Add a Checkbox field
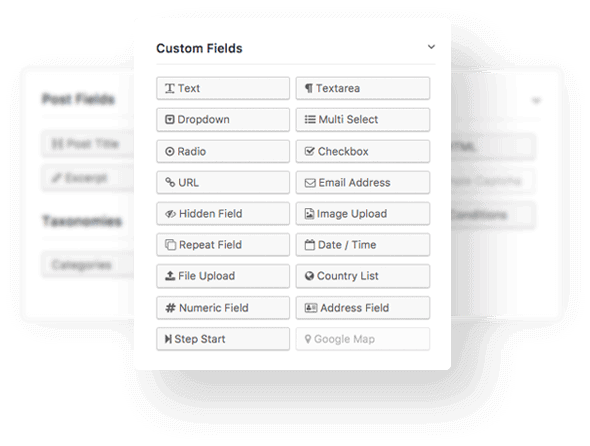Image resolution: width=590 pixels, height=446 pixels. tap(363, 151)
